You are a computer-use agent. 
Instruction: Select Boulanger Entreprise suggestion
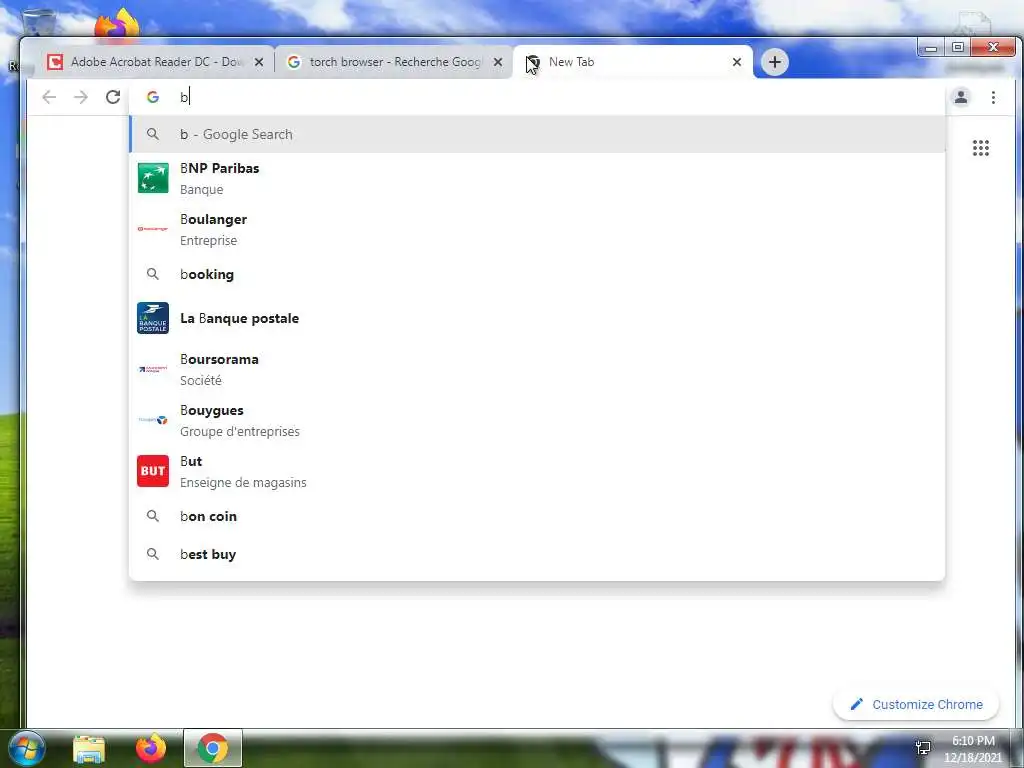(537, 229)
